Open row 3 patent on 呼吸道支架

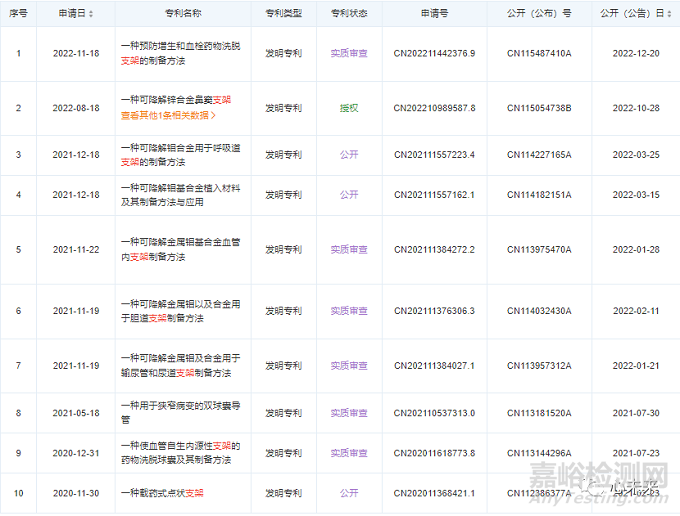pos(180,155)
